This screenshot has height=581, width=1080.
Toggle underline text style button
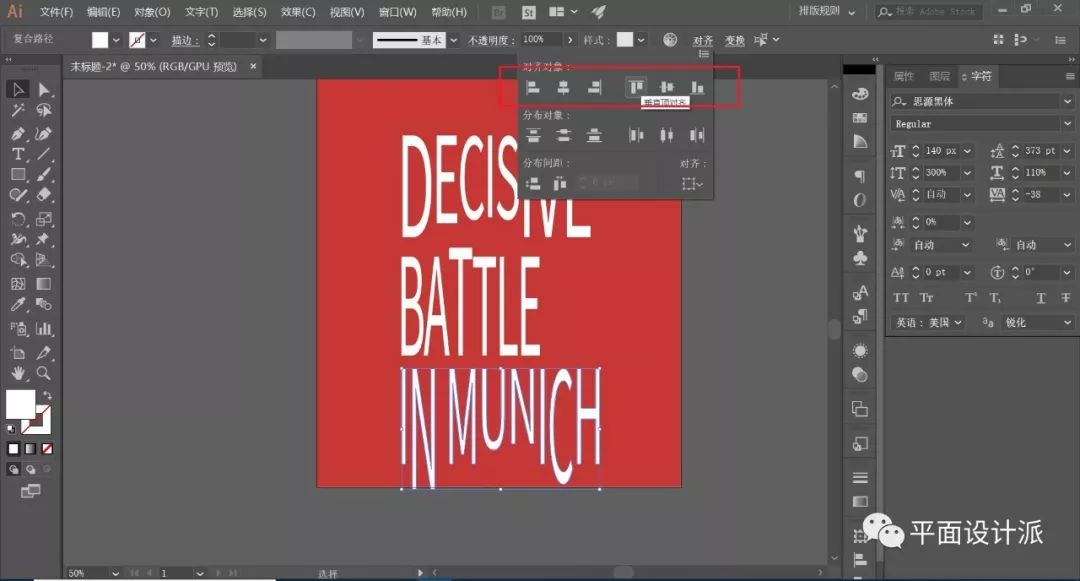(x=1040, y=298)
